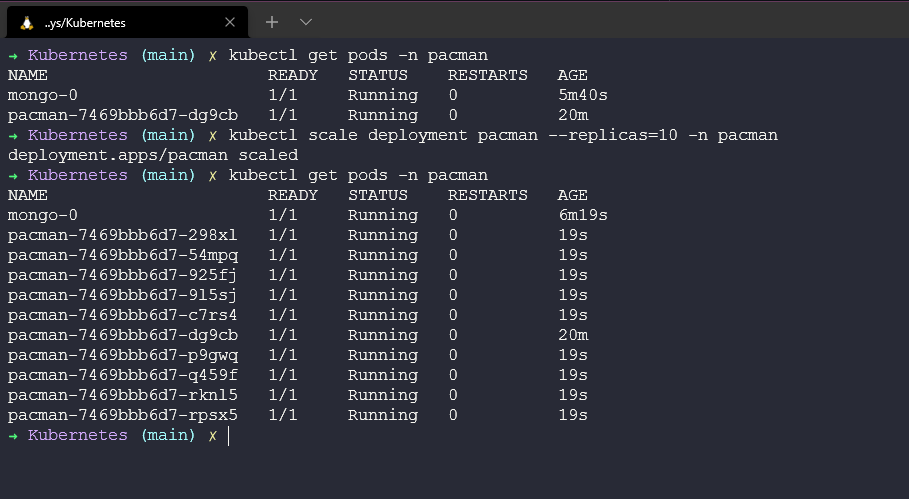Screen dimensions: 909x499
Task: Click the 6m19s age value
Action: pos(583,215)
